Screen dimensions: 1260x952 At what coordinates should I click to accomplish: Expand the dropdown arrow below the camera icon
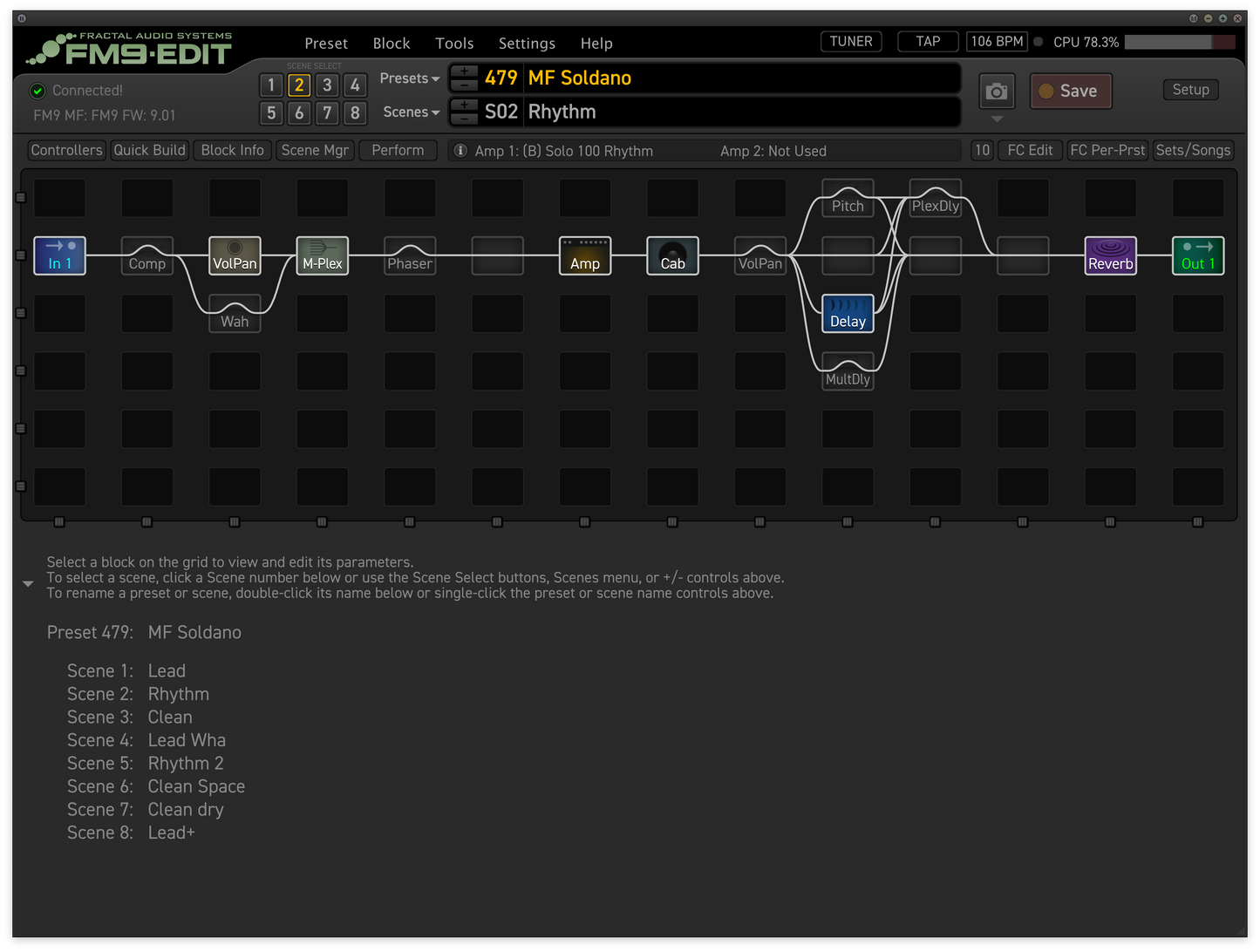coord(996,120)
